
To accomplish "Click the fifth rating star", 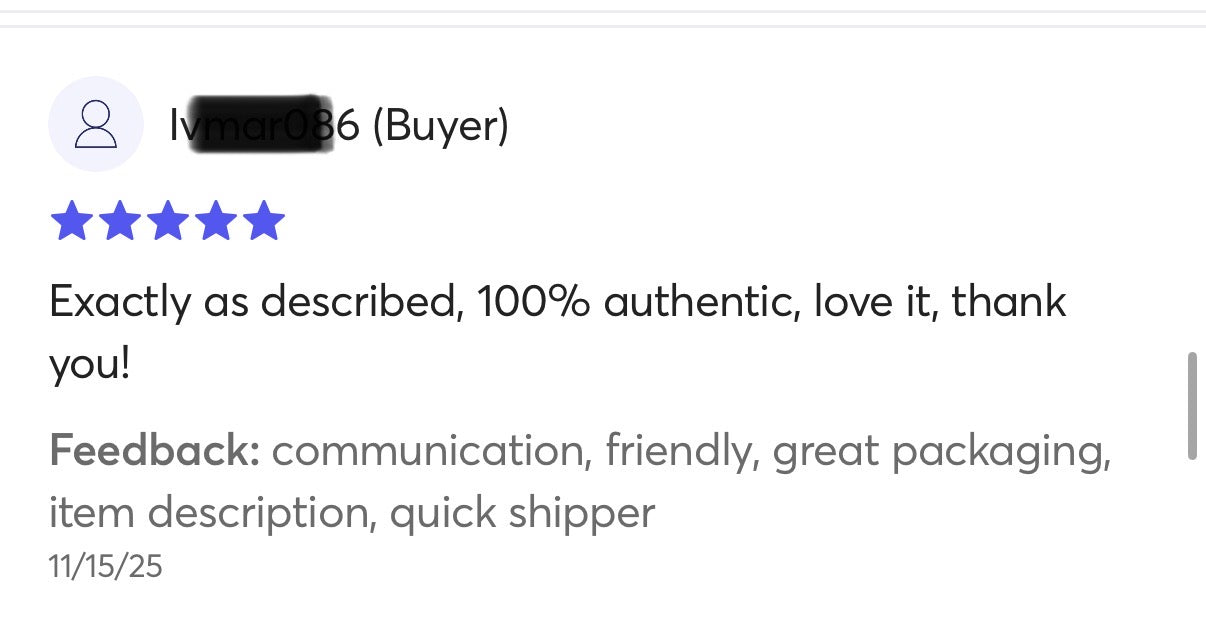I will 263,221.
